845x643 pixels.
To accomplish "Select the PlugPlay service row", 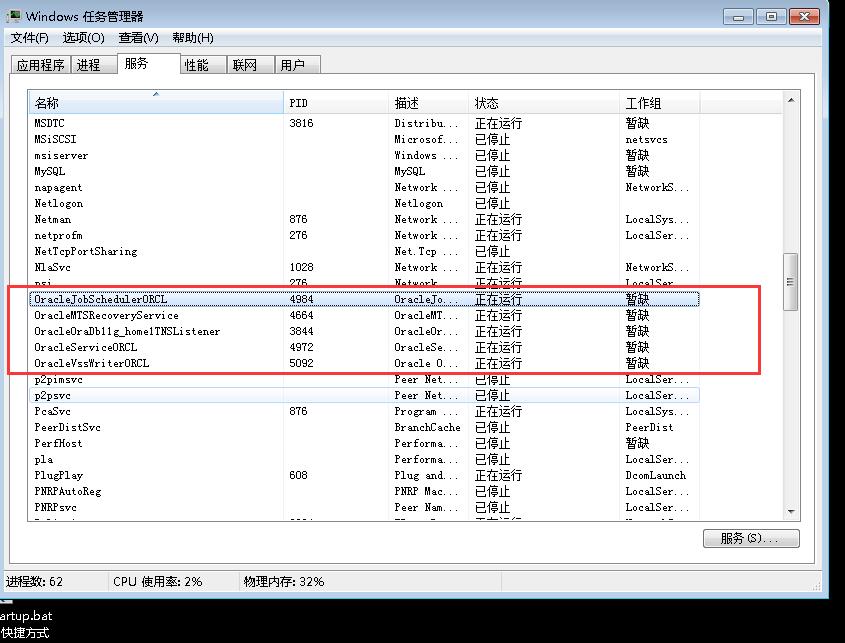I will pyautogui.click(x=364, y=475).
